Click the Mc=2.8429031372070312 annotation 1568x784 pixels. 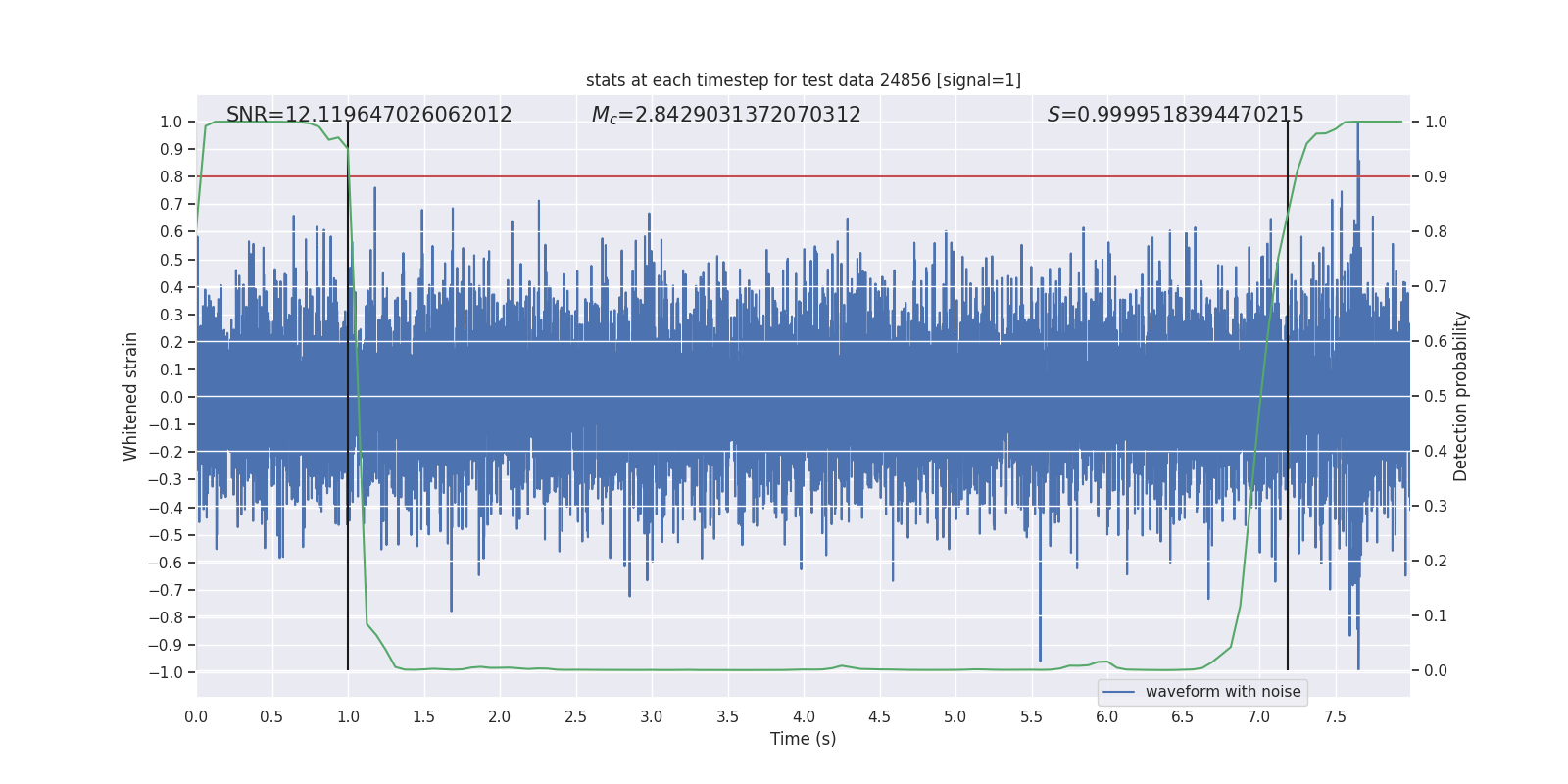pos(726,115)
